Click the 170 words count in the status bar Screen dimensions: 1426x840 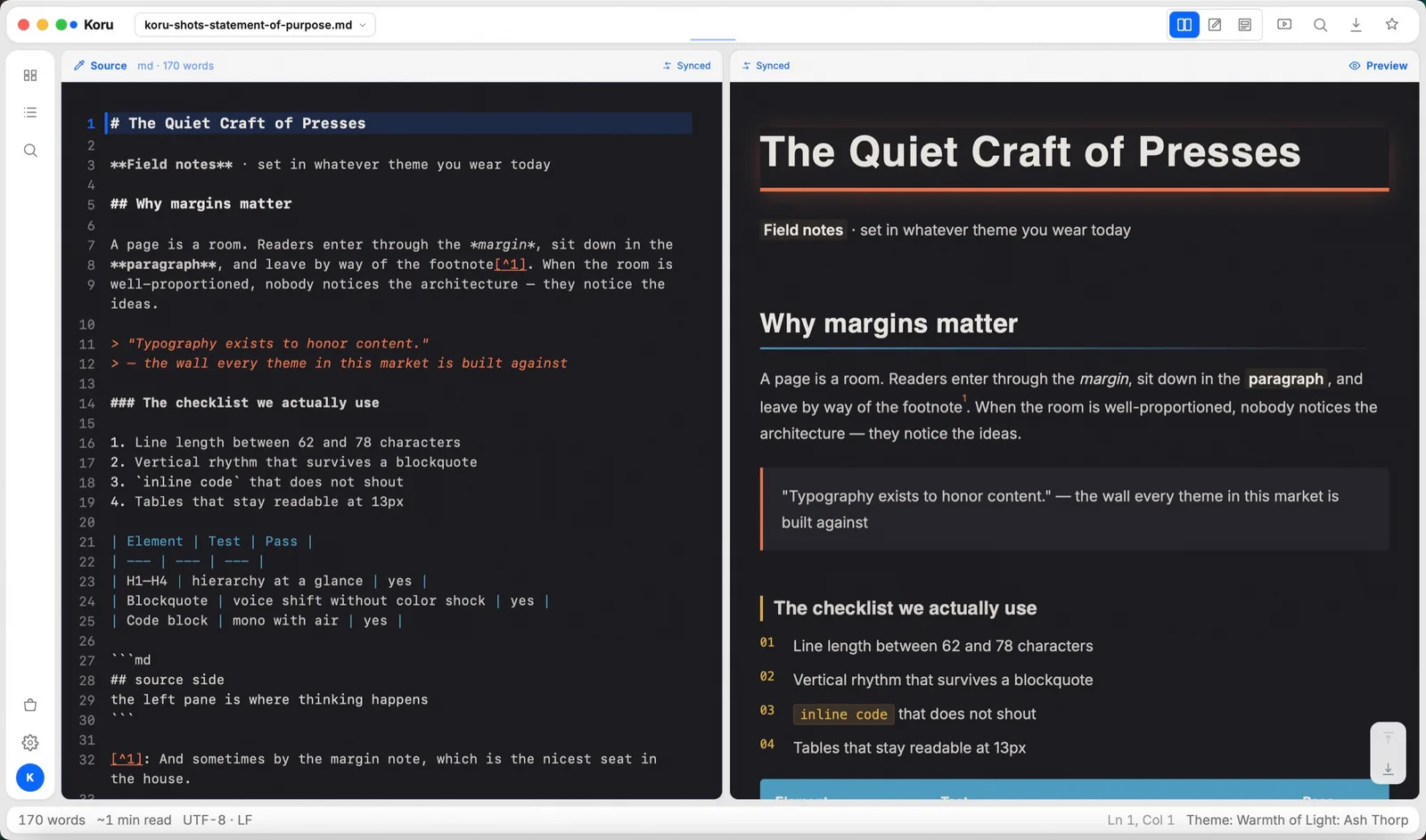[52, 820]
